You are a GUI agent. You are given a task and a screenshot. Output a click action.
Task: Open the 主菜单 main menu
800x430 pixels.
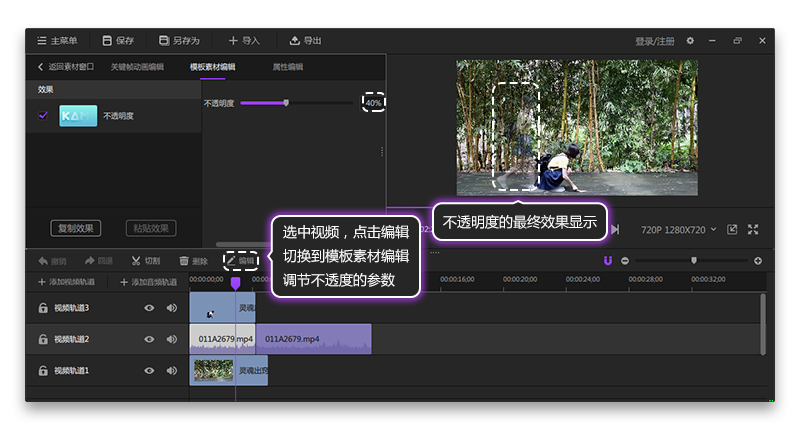coord(56,41)
